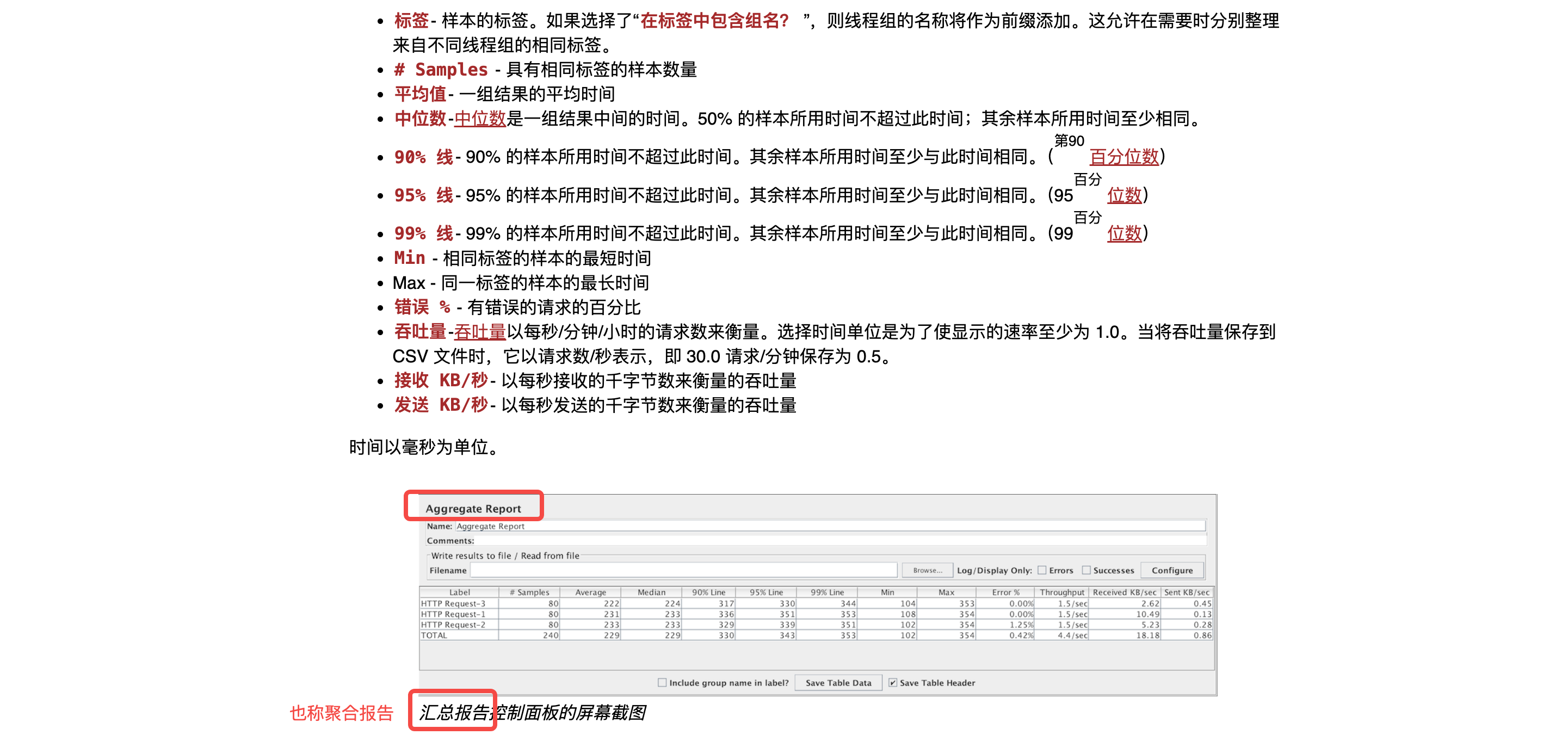Click the Error % column header

coord(1005,592)
